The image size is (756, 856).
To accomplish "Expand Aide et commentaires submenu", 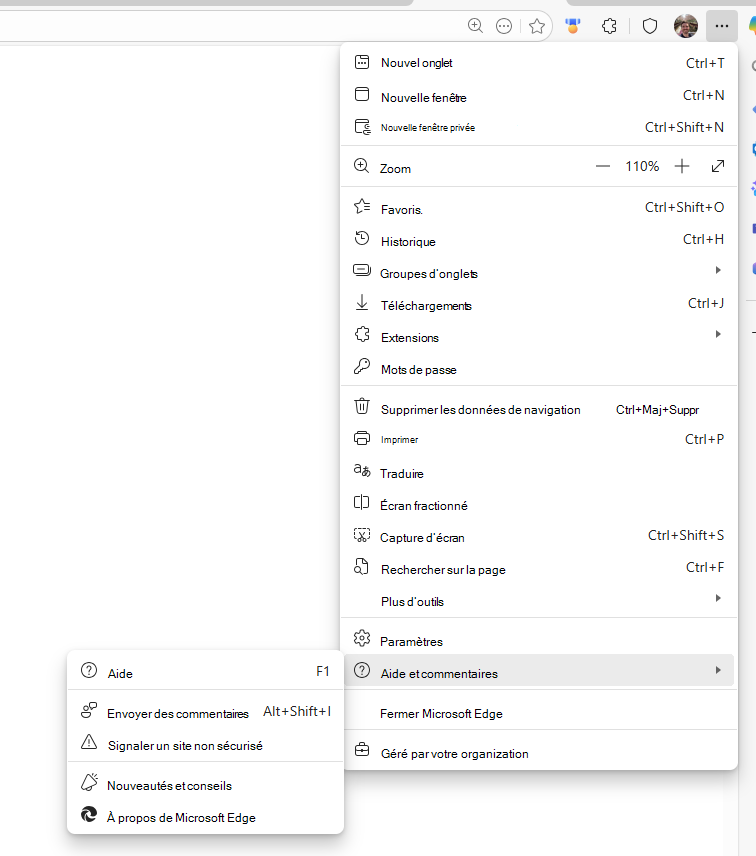I will pyautogui.click(x=539, y=671).
